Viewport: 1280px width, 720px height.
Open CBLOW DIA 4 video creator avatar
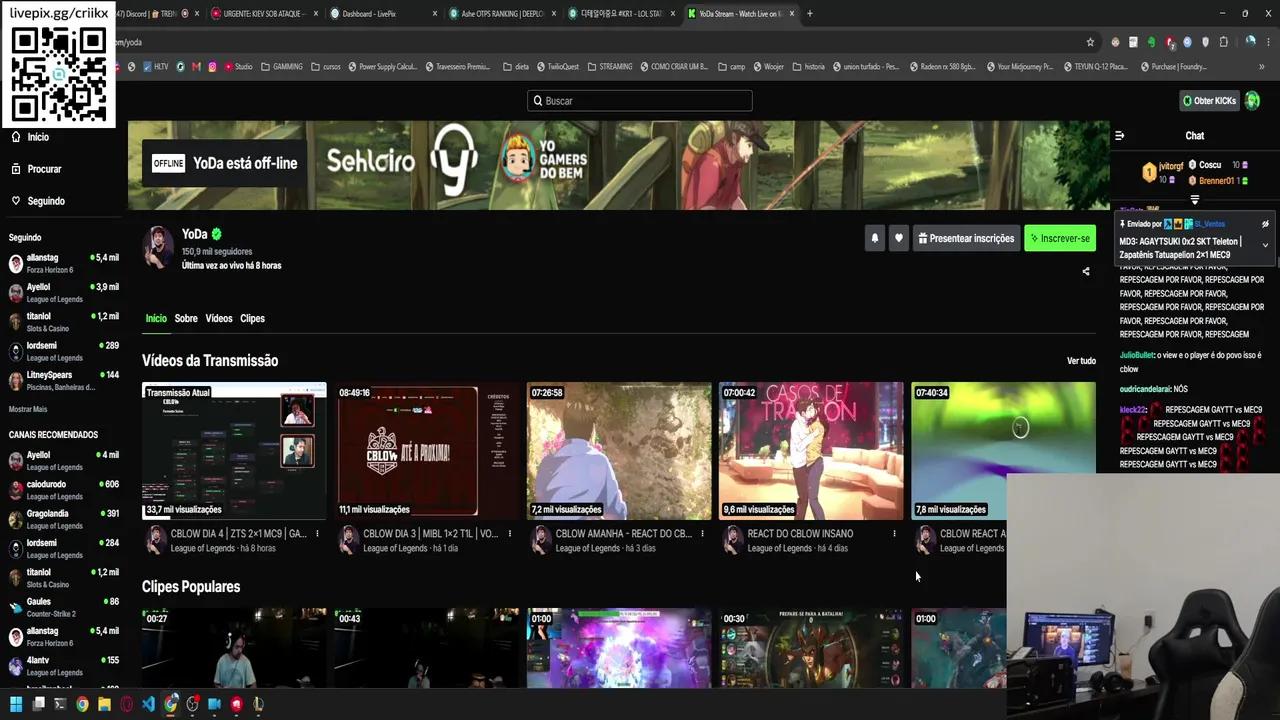click(155, 540)
